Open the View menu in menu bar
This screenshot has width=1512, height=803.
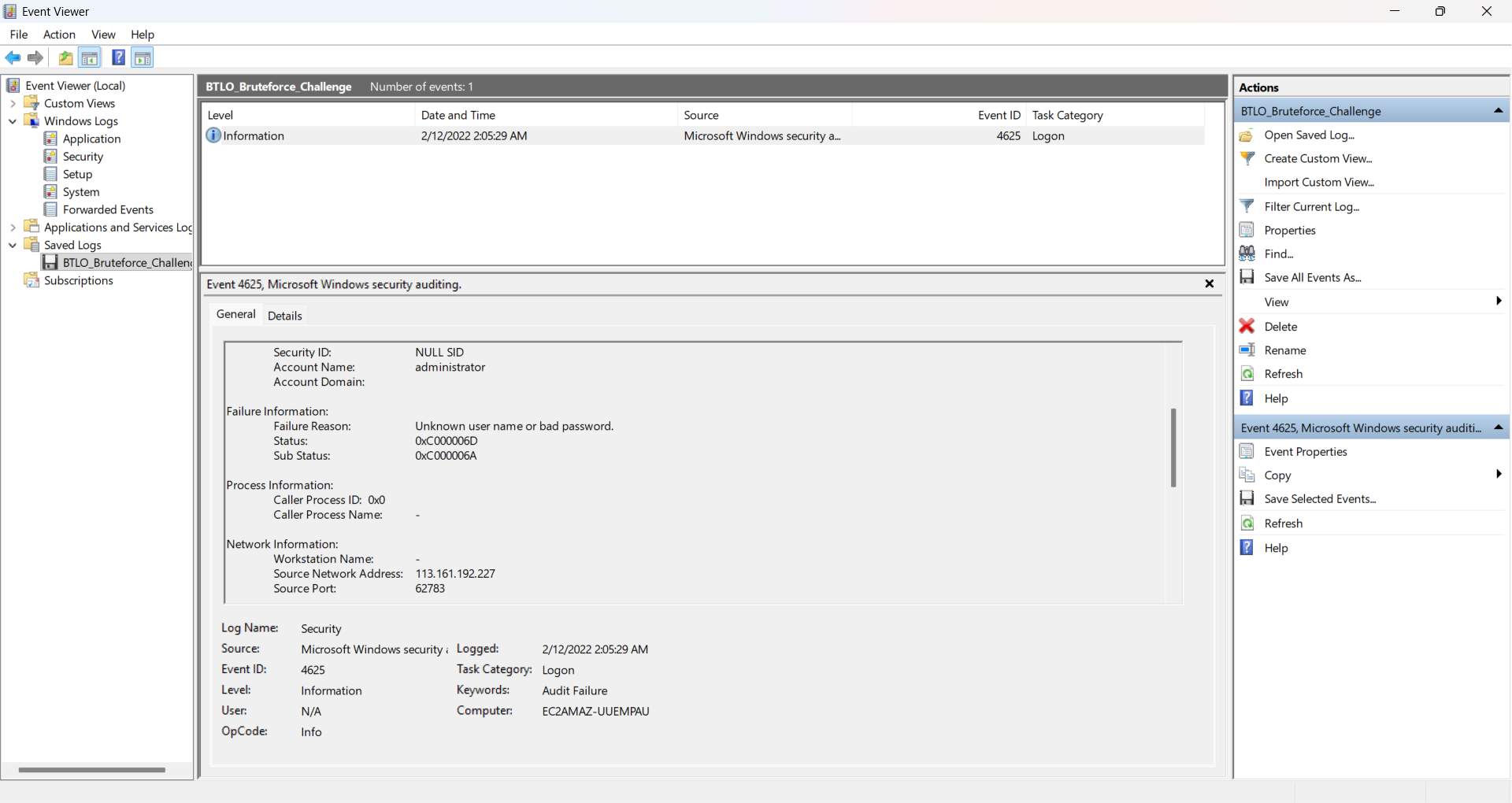[103, 35]
